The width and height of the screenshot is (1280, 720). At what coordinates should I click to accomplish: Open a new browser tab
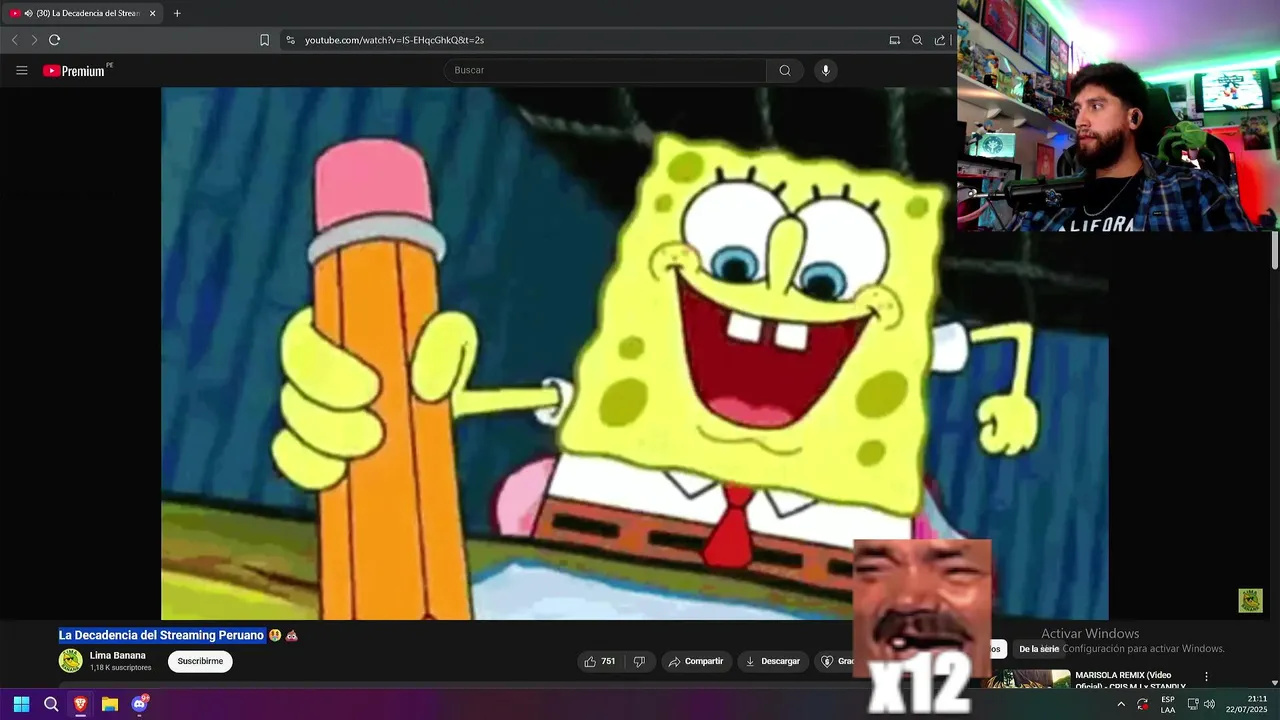coord(177,13)
